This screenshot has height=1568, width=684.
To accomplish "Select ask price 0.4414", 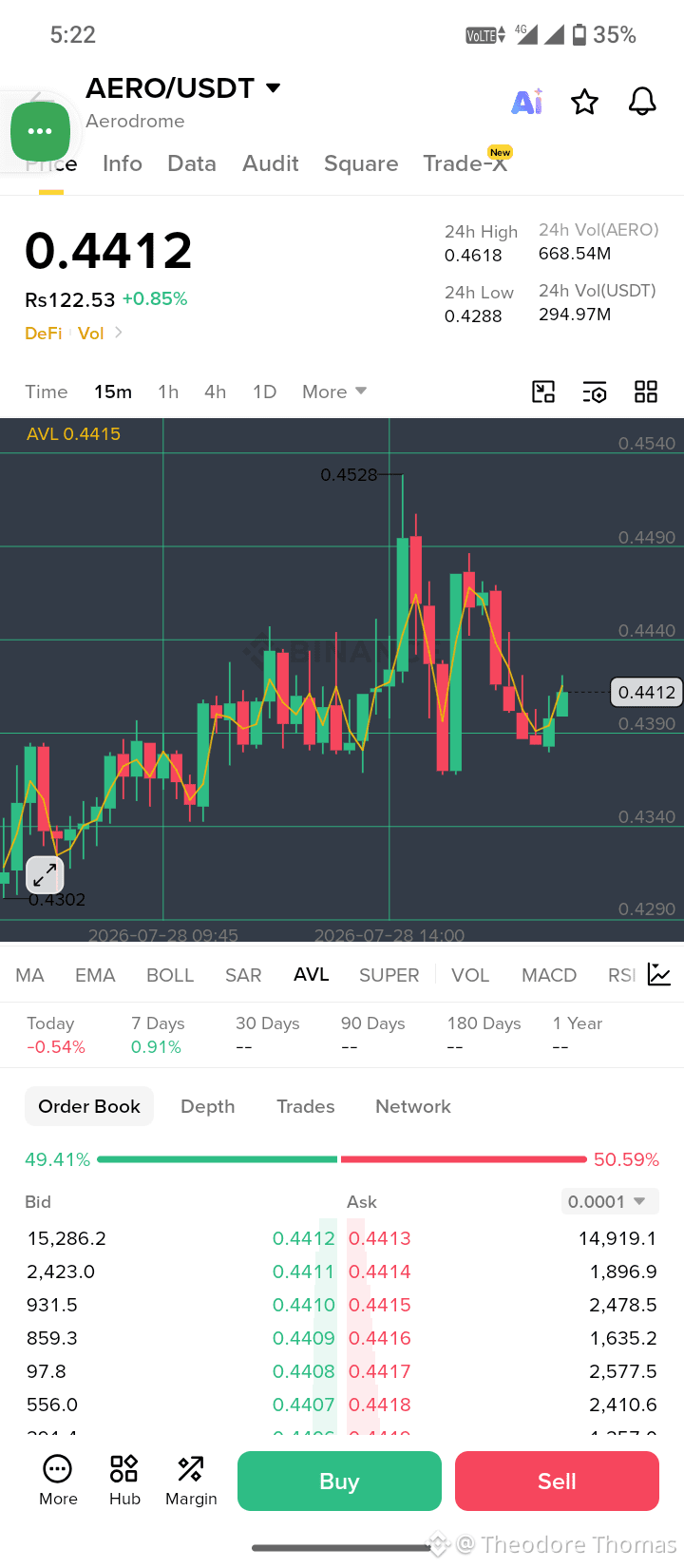I will [380, 1272].
